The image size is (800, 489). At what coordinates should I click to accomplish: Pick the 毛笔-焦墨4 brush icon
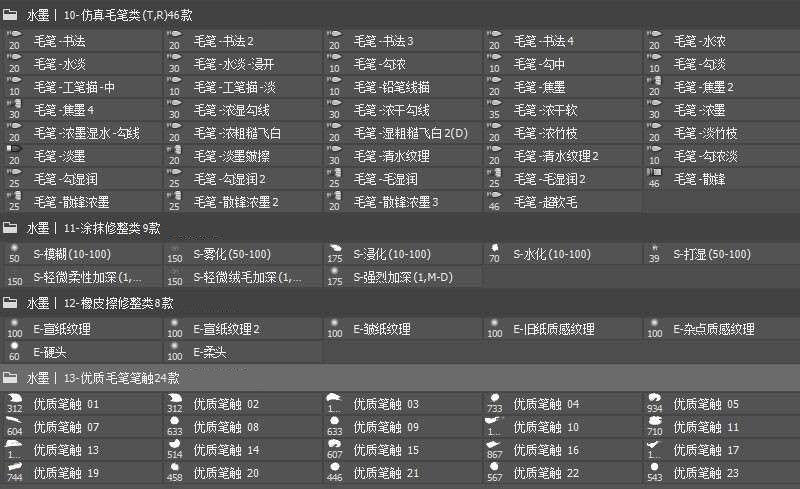(14, 109)
